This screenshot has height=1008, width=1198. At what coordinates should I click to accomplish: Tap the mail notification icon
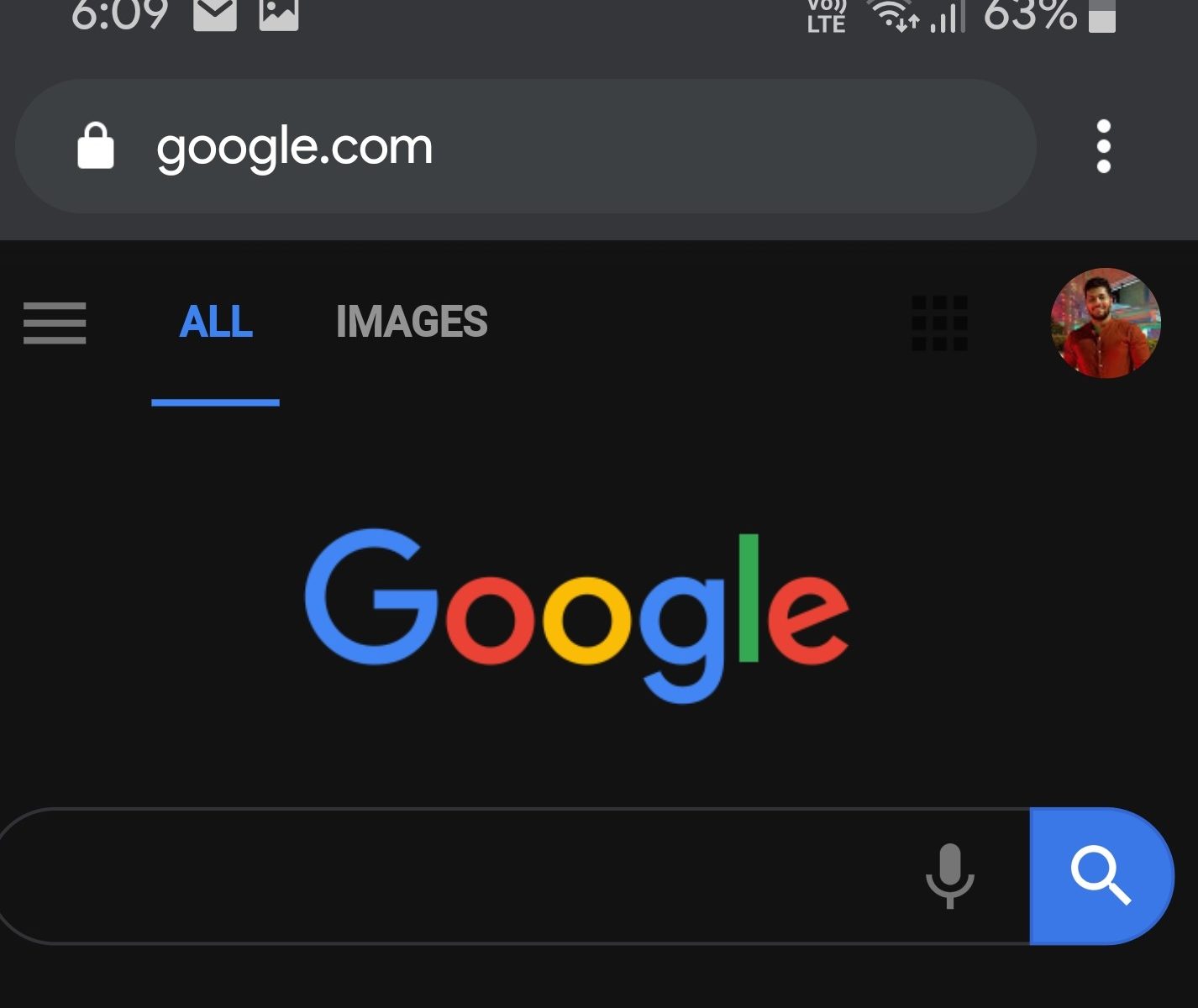click(215, 13)
